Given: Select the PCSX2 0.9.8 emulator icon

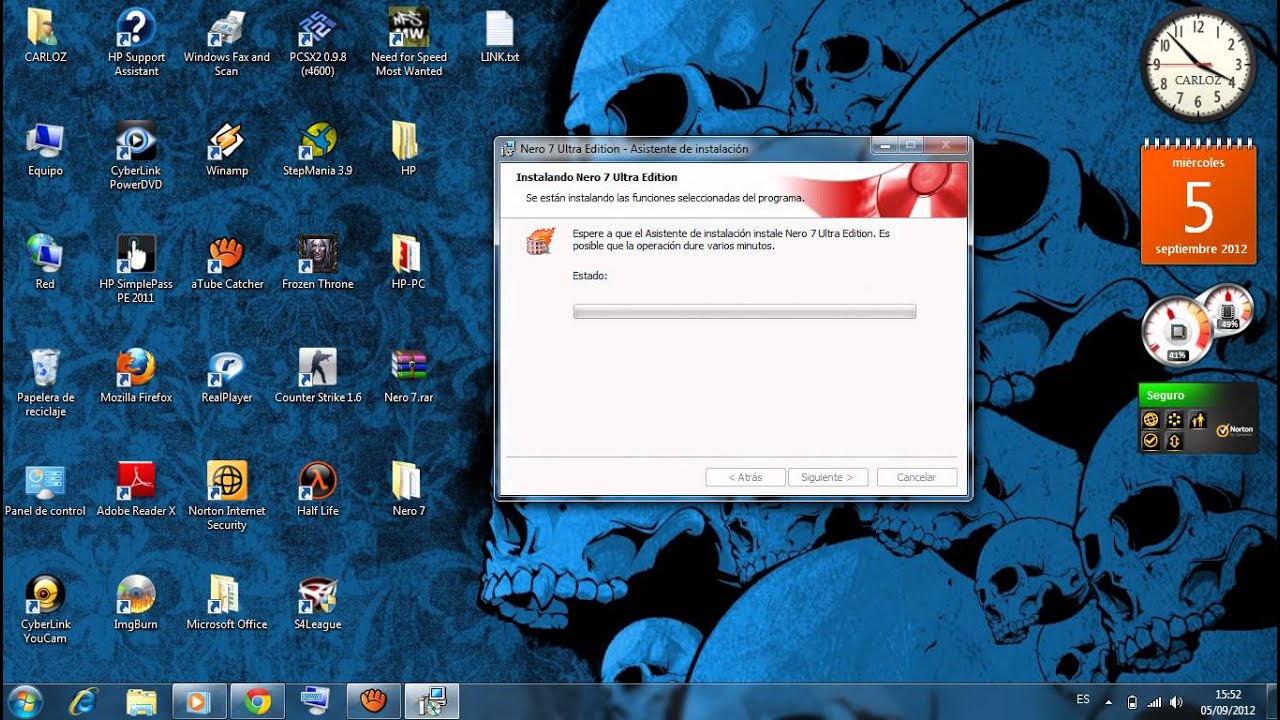Looking at the screenshot, I should pyautogui.click(x=318, y=41).
